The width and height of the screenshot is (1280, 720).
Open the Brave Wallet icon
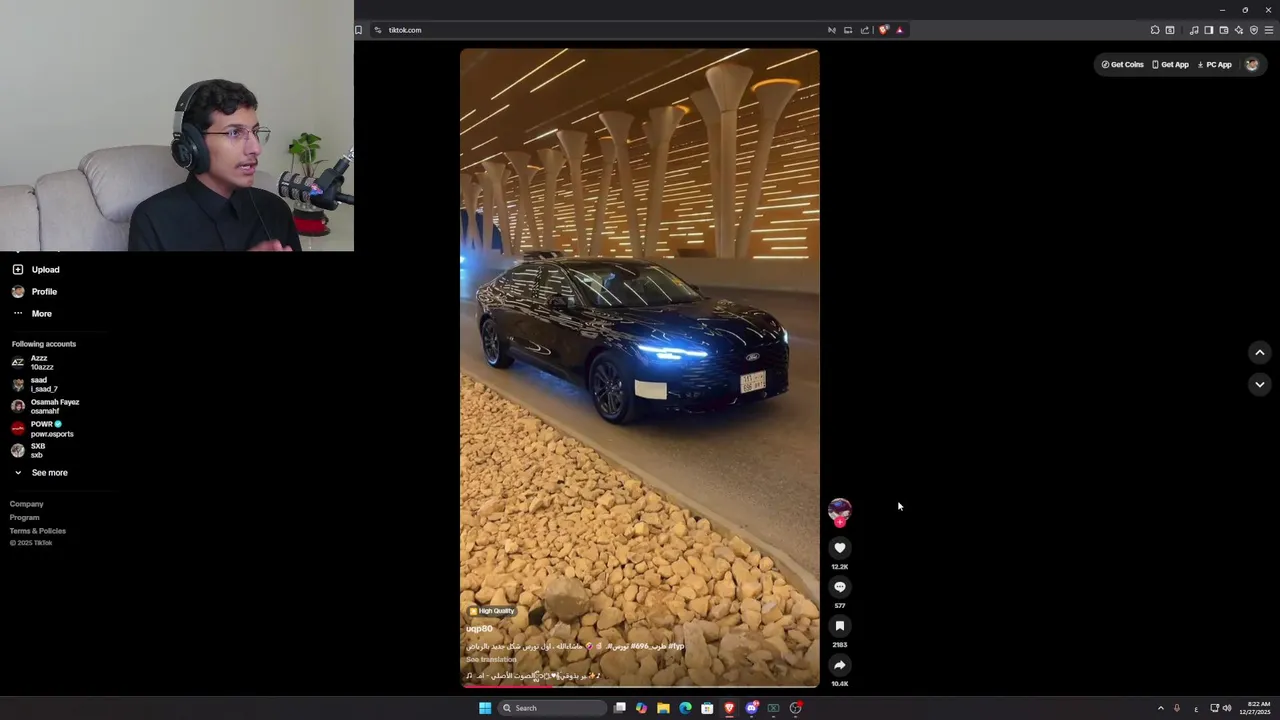(x=1224, y=30)
